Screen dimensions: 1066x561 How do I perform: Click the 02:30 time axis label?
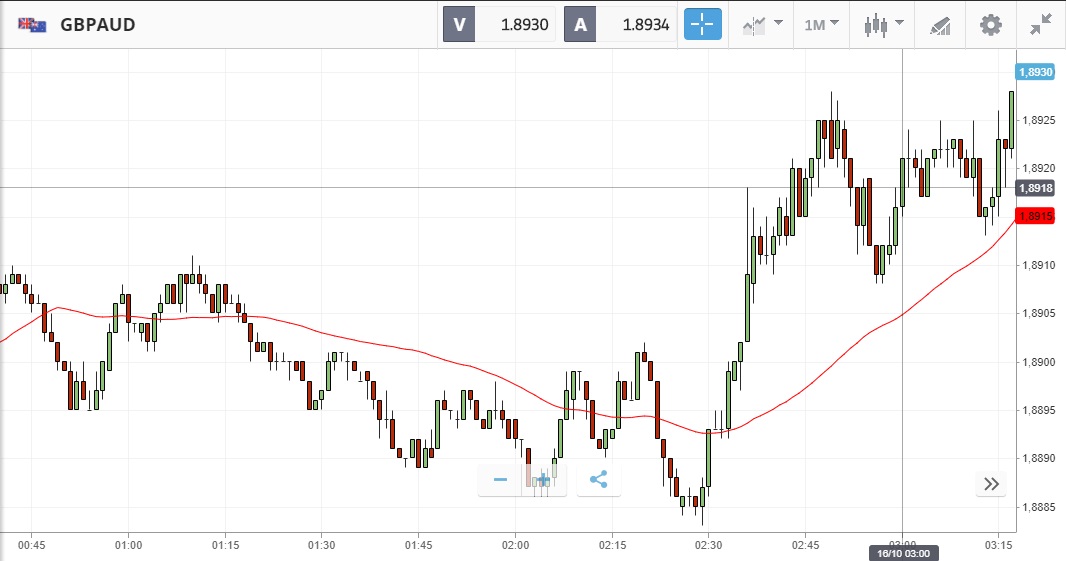pos(708,545)
